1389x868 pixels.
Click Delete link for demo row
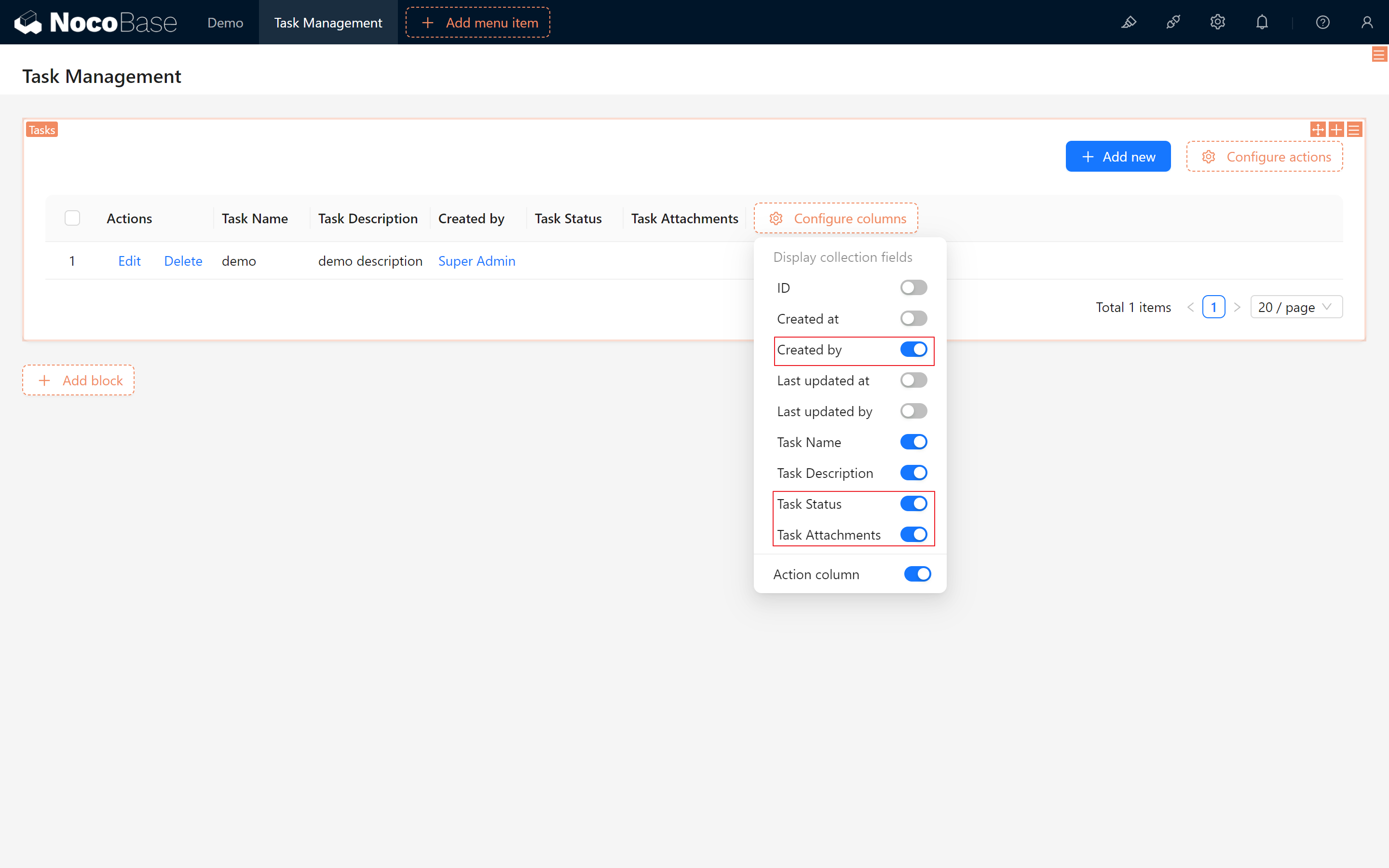(183, 260)
